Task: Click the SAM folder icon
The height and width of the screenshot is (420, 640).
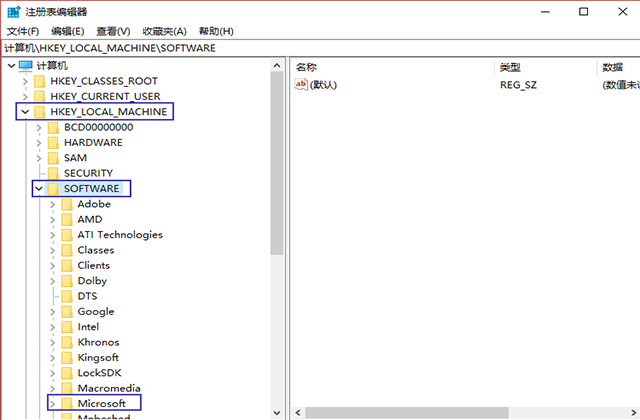Action: point(53,158)
